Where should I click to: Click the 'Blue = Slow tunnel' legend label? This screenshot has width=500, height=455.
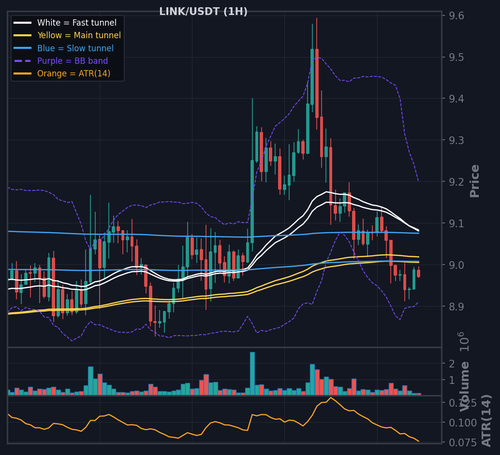[x=75, y=48]
